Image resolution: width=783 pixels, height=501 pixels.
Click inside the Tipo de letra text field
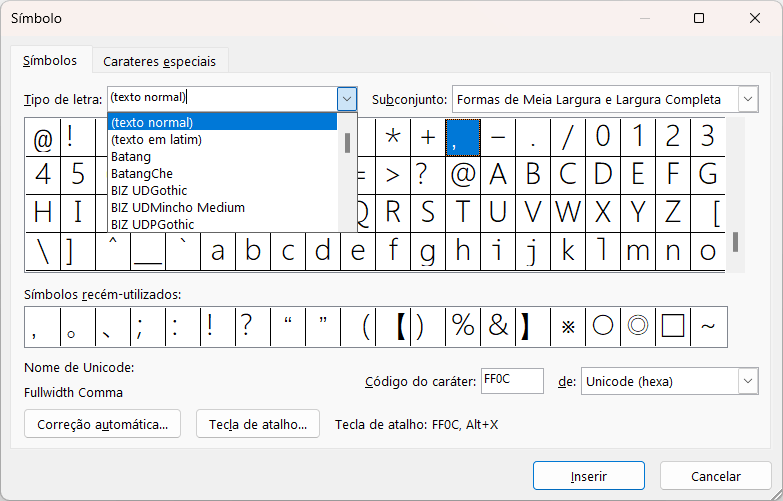click(x=222, y=98)
